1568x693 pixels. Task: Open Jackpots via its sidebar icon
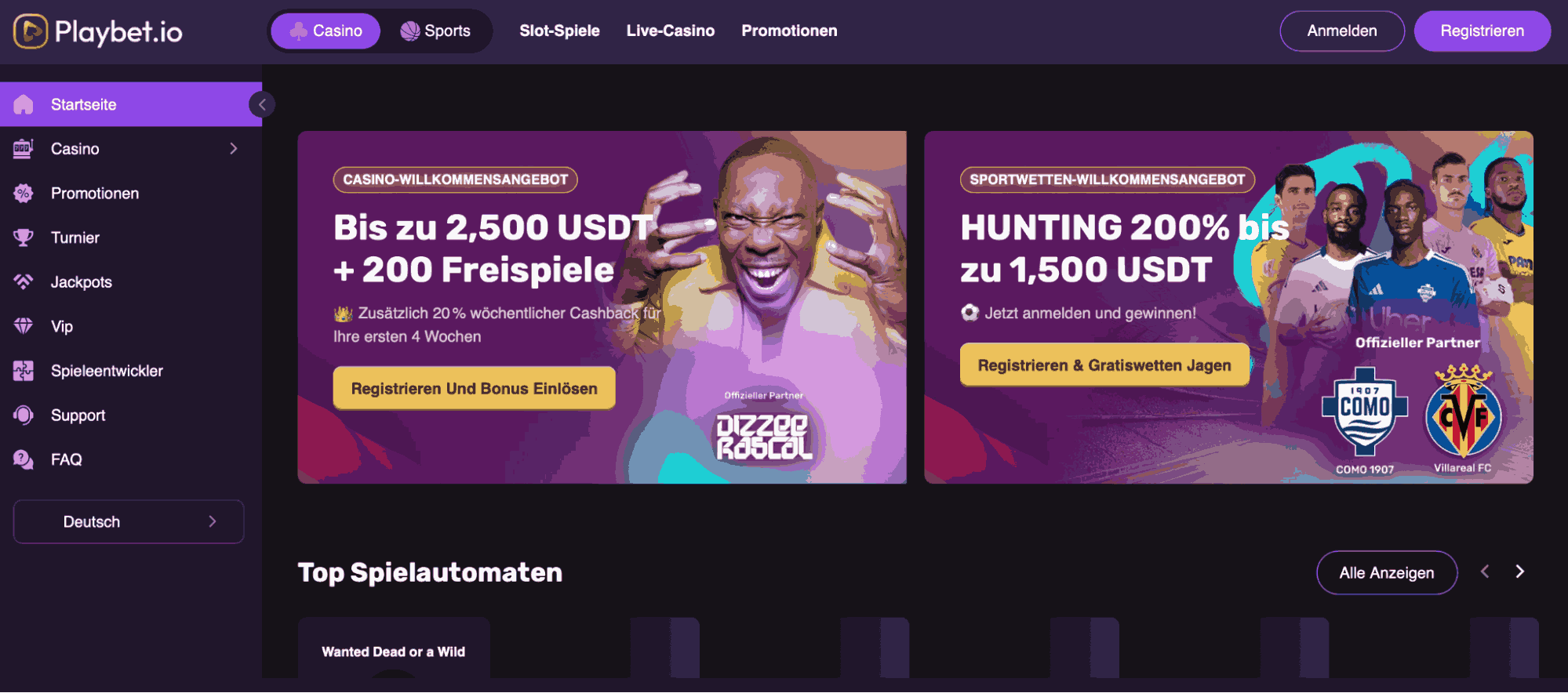tap(24, 281)
